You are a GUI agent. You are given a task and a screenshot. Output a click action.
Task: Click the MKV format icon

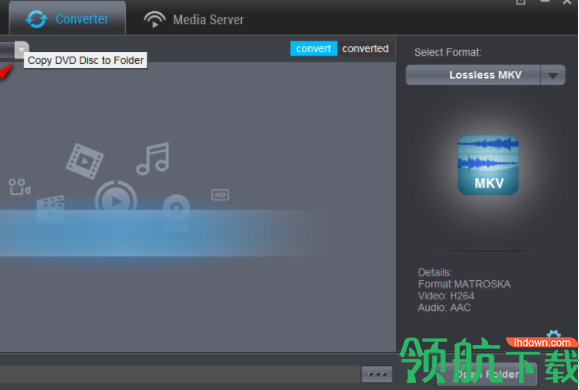pos(488,165)
